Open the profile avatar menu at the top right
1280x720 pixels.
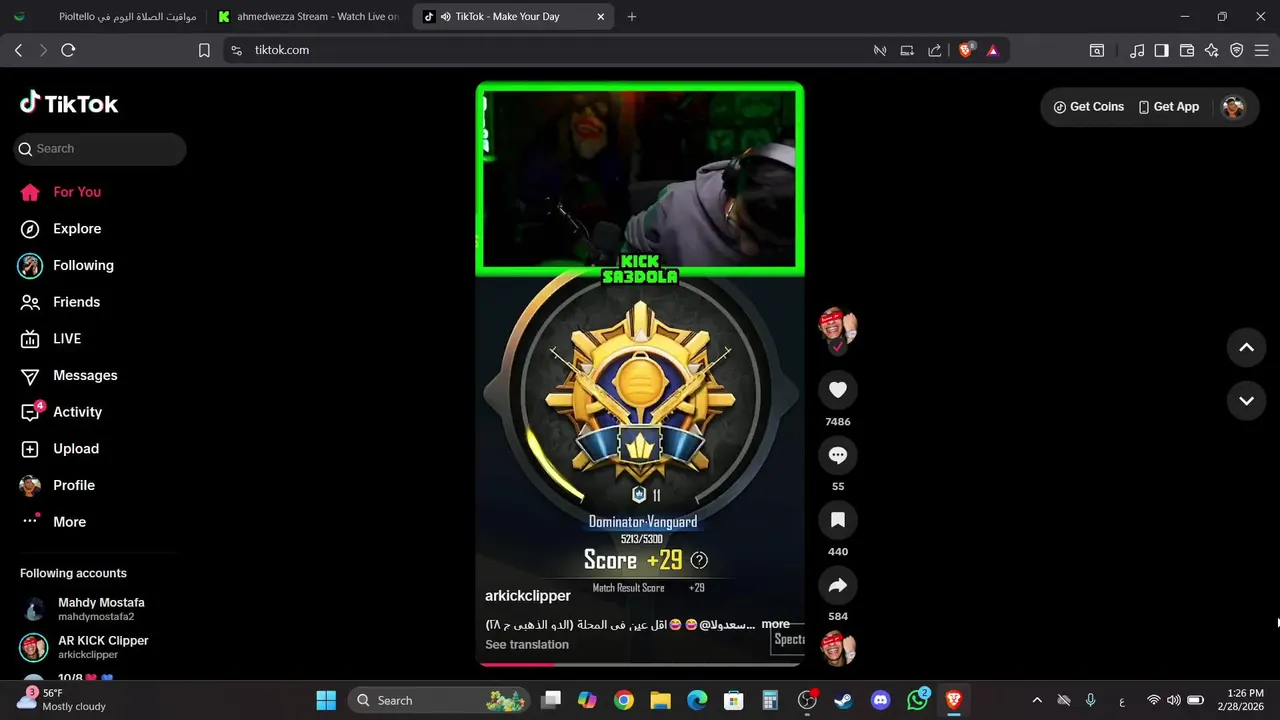point(1233,107)
